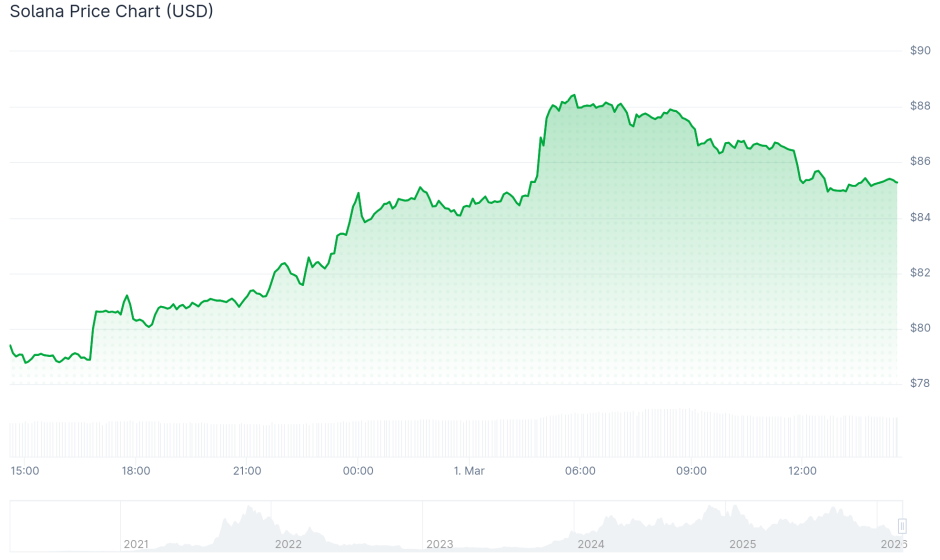
Task: Click the range navigator drag handle
Action: coord(902,525)
